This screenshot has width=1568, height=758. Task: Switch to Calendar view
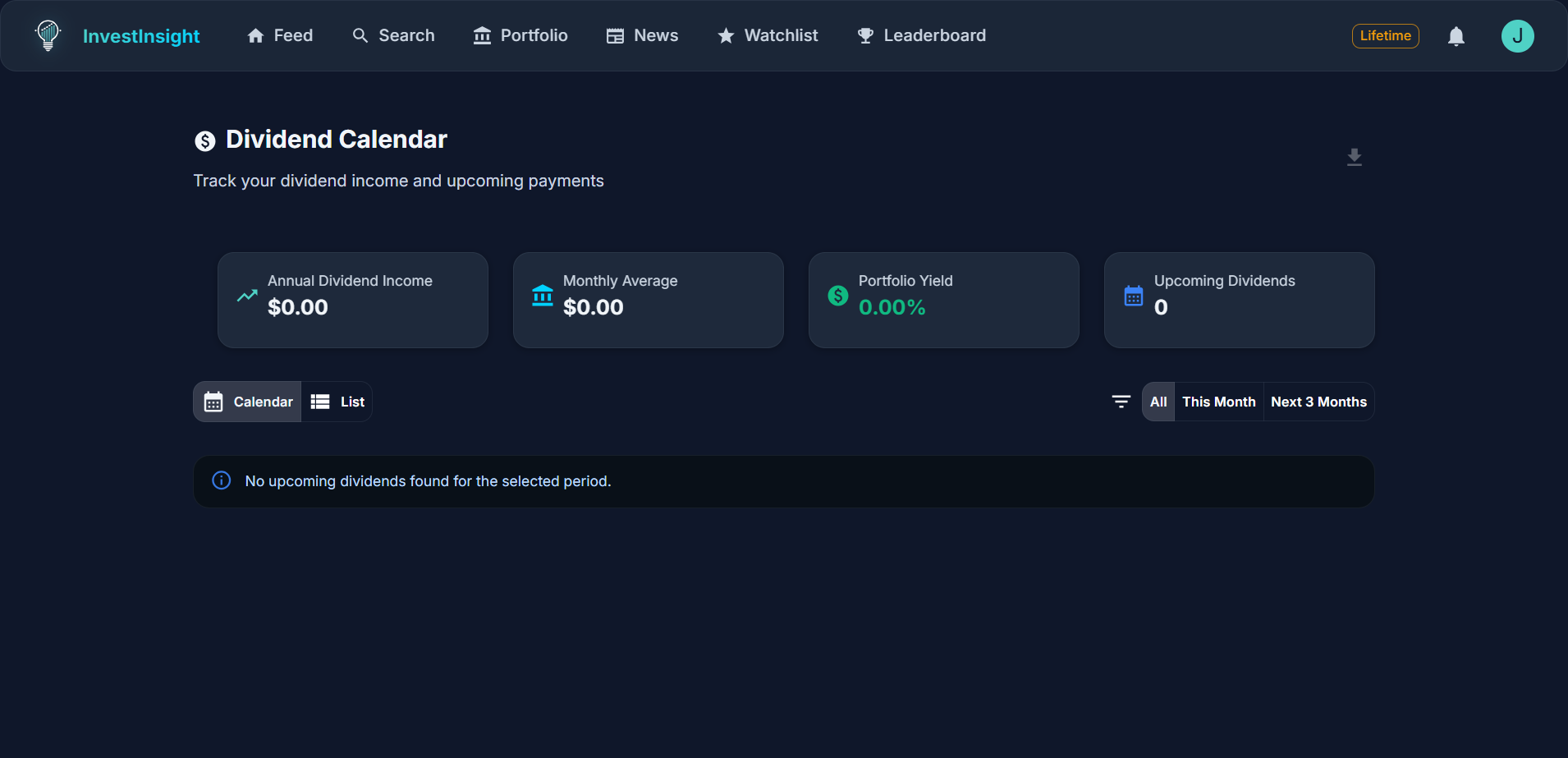click(248, 402)
